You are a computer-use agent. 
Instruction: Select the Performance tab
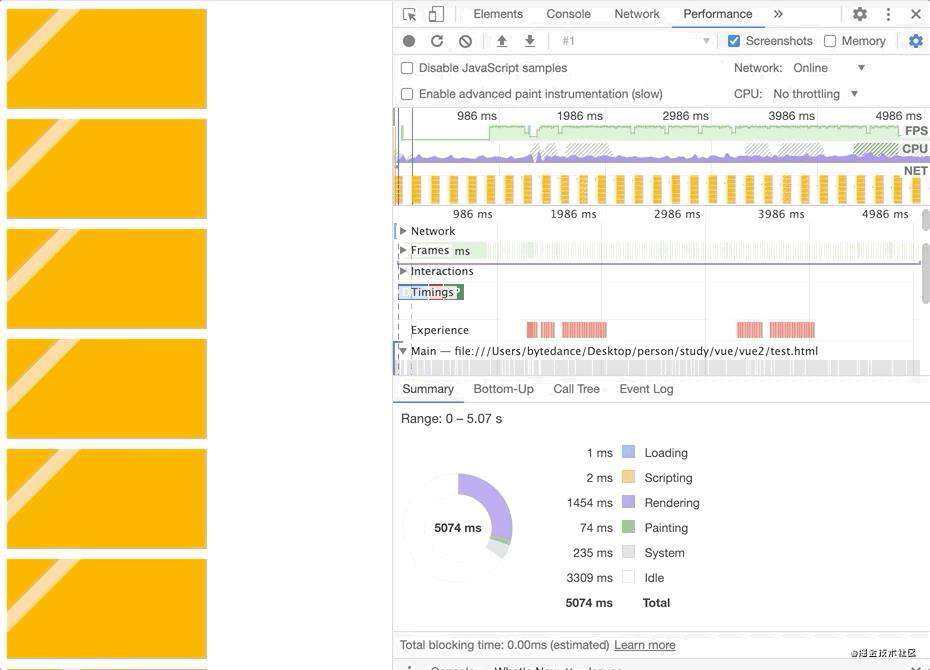tap(718, 14)
